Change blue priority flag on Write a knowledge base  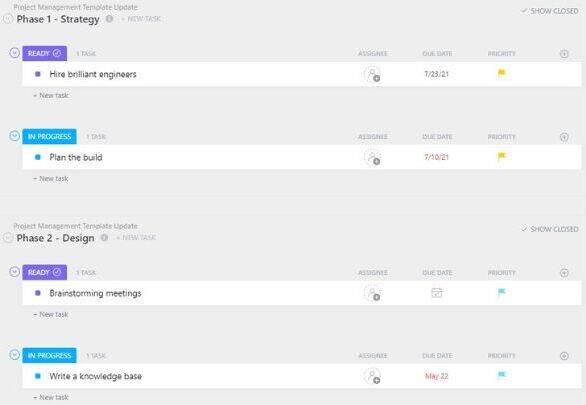pyautogui.click(x=502, y=375)
